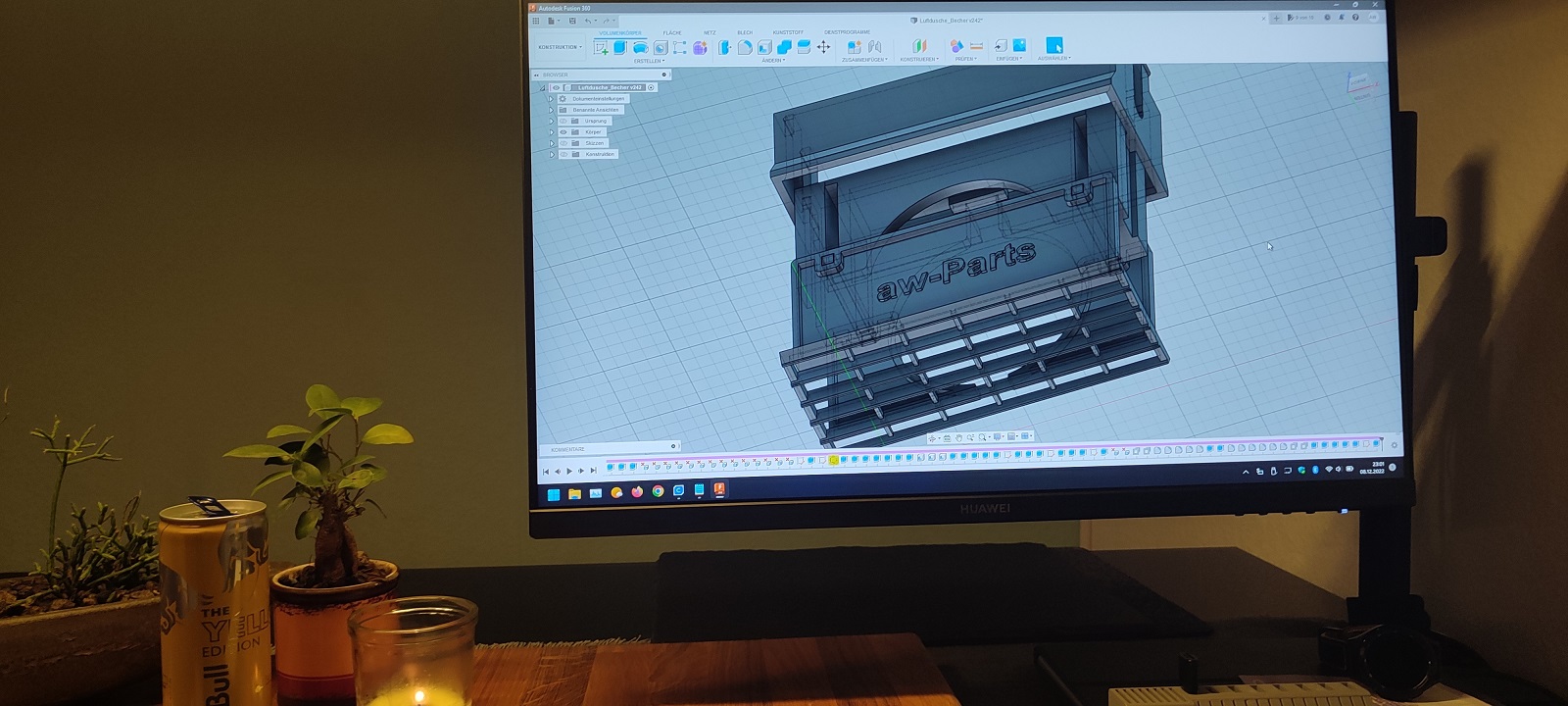Toggle visibility of Konstruktion folder
The image size is (1568, 706).
[563, 154]
